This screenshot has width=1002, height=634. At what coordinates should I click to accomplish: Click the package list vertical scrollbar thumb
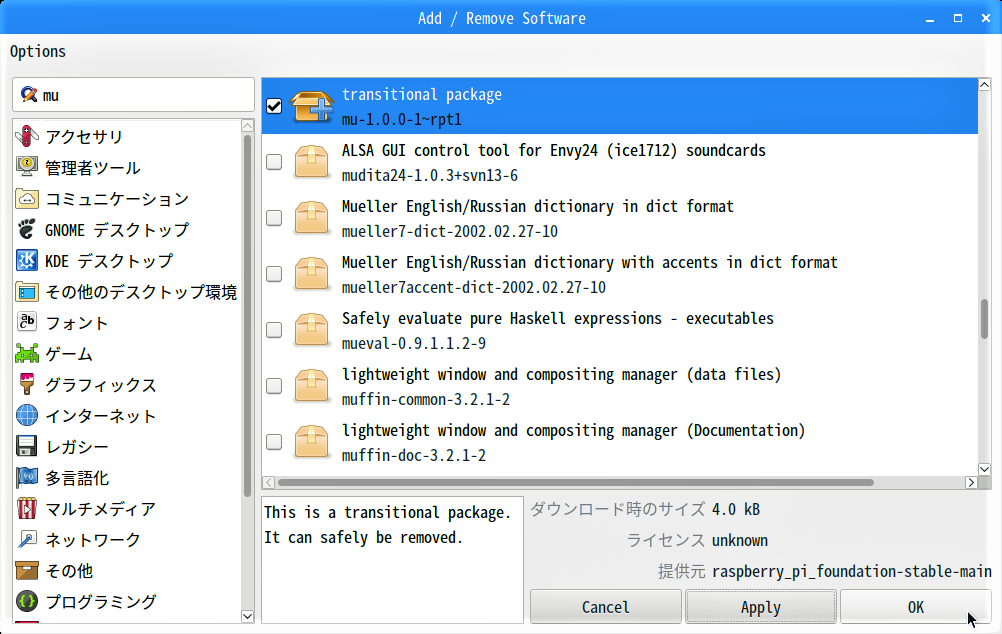pyautogui.click(x=985, y=318)
